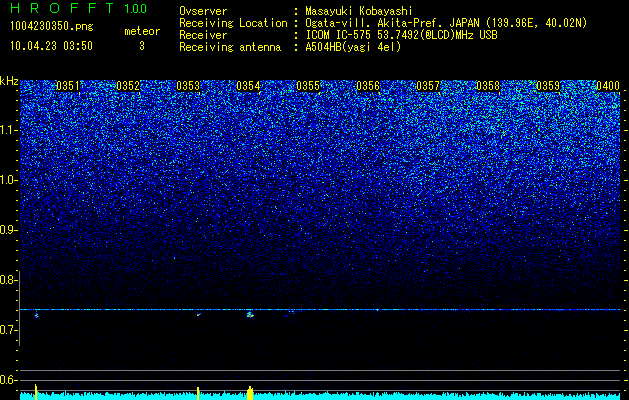Click the 0352 time marker

tap(128, 86)
